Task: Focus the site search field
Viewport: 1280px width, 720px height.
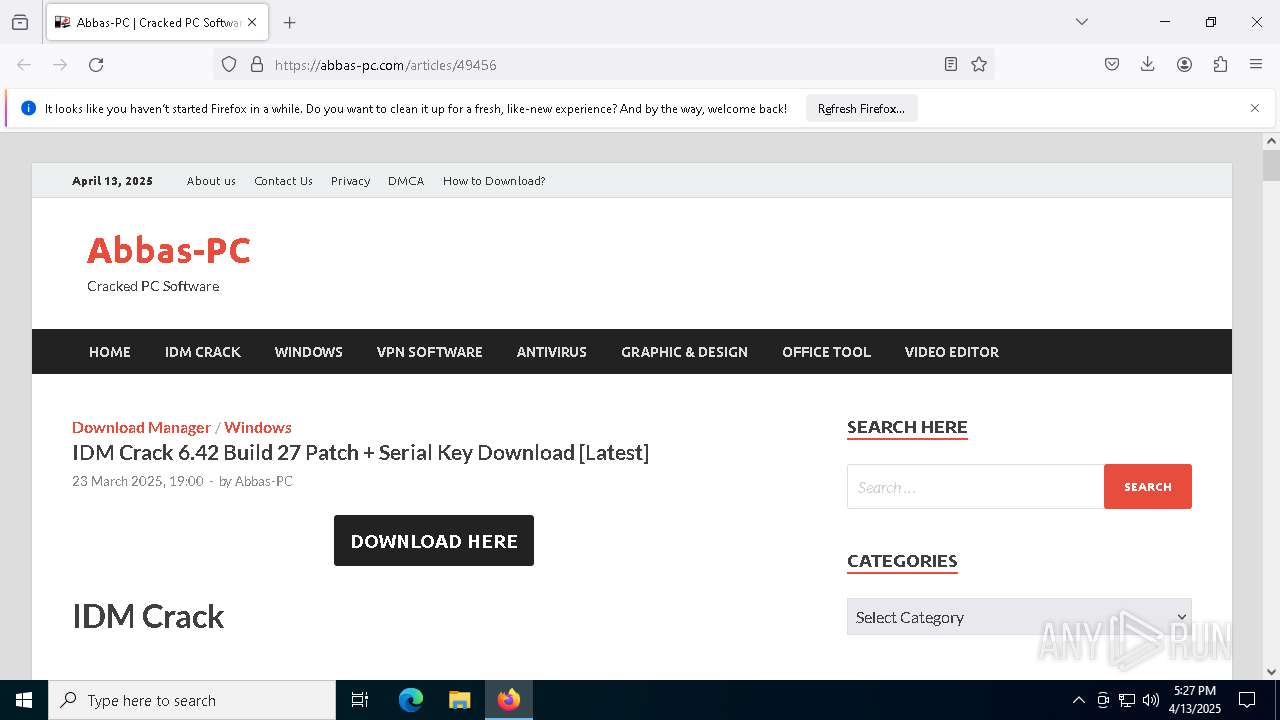Action: tap(975, 487)
